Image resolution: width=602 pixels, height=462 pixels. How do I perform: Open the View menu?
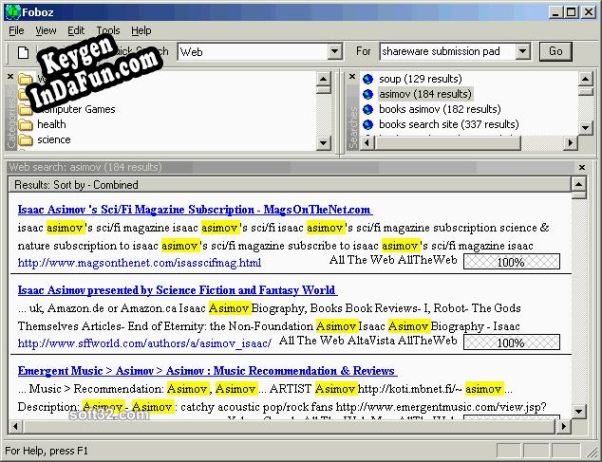click(x=46, y=30)
